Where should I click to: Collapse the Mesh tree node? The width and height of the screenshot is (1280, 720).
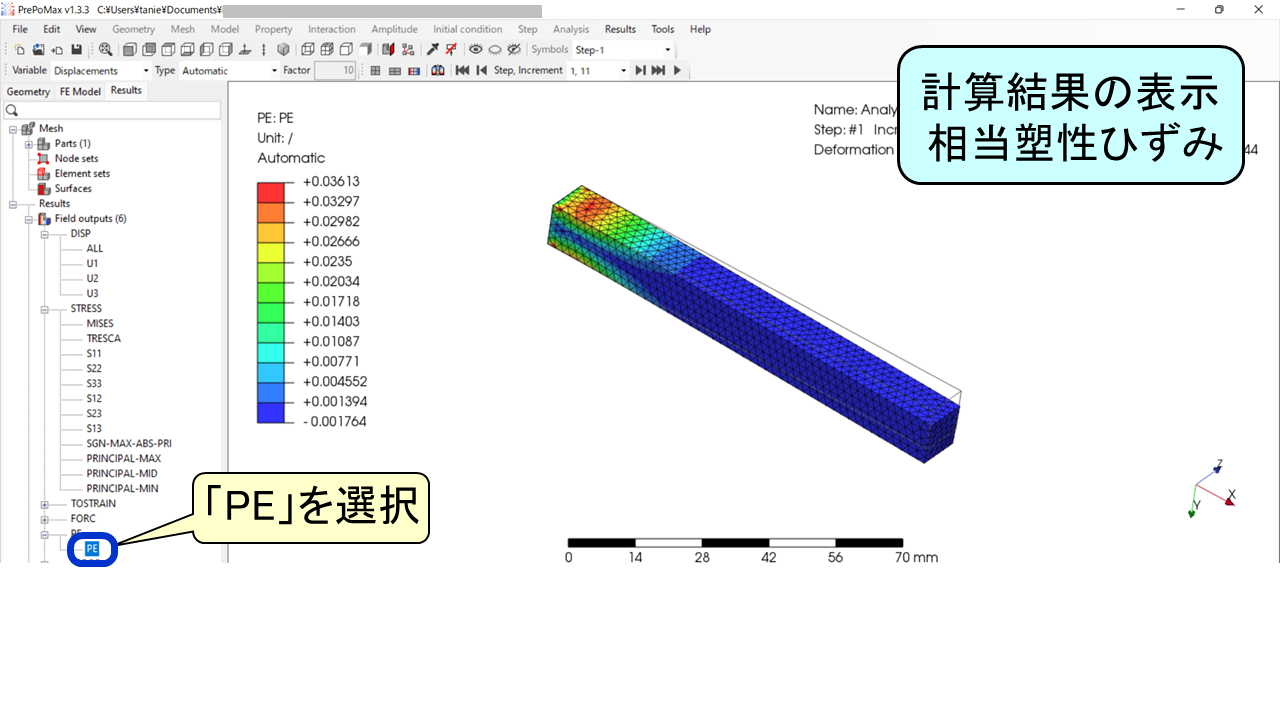click(x=13, y=129)
